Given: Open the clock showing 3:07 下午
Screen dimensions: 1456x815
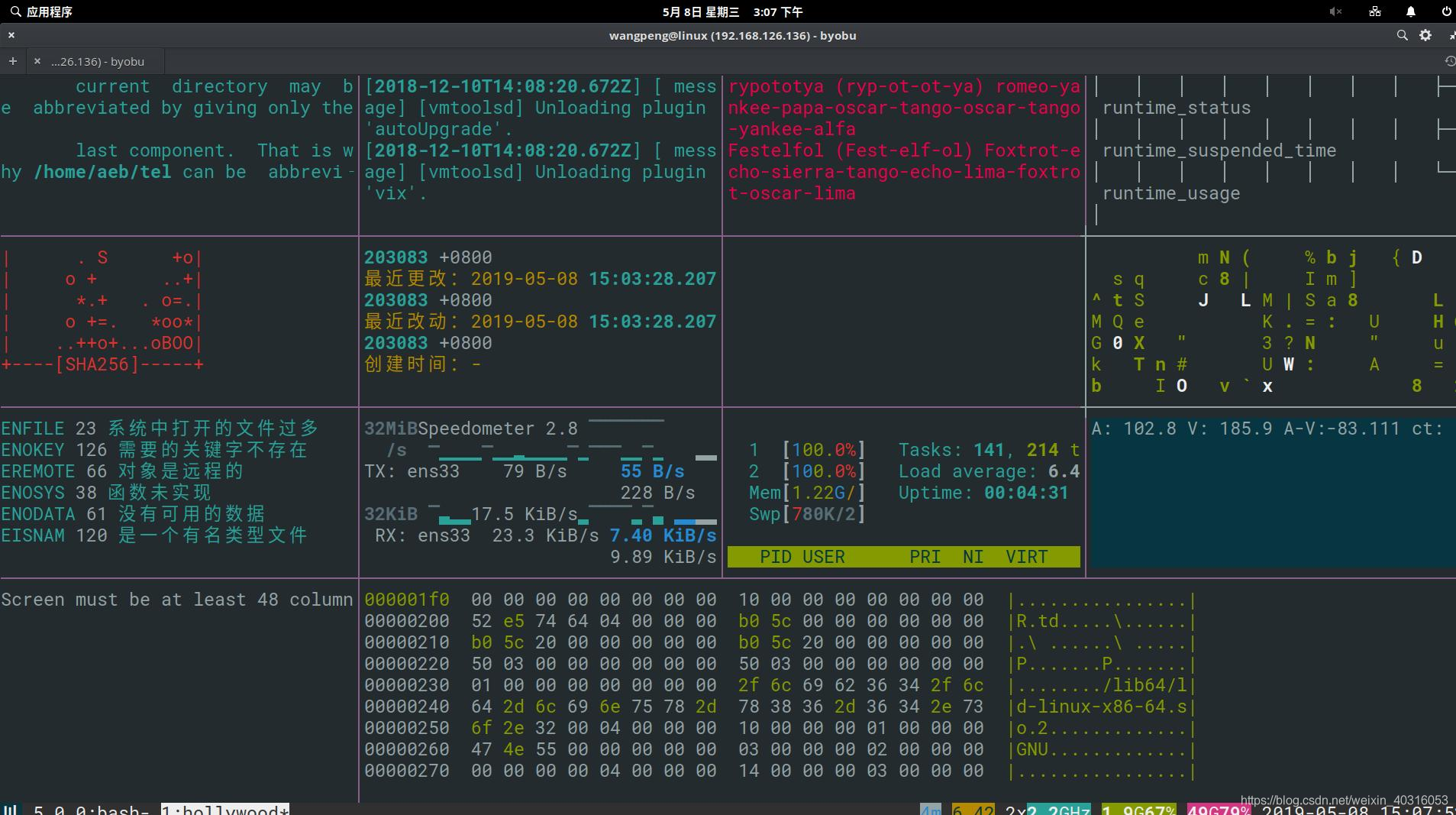Looking at the screenshot, I should pos(777,11).
